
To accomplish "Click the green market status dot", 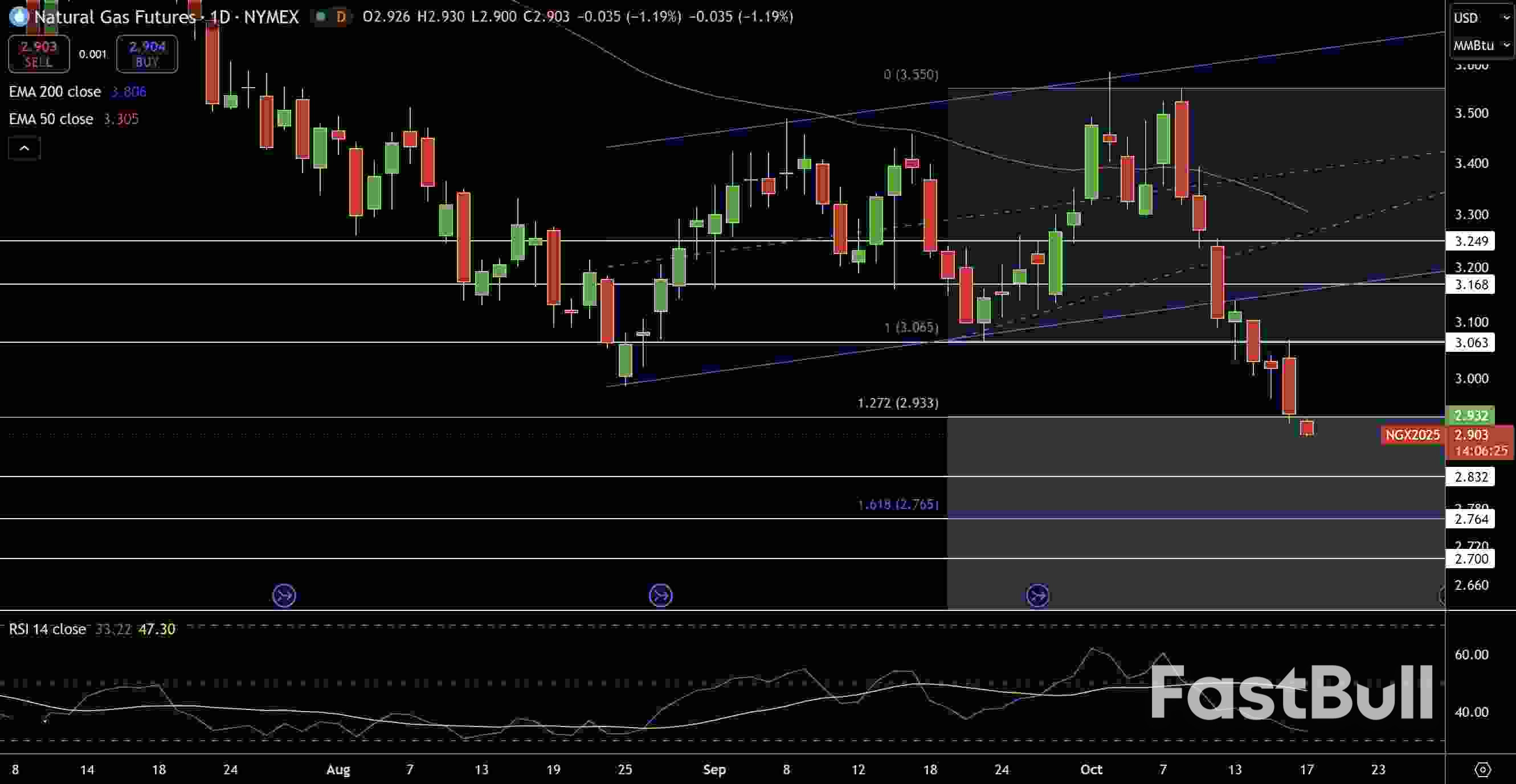I will [x=321, y=17].
